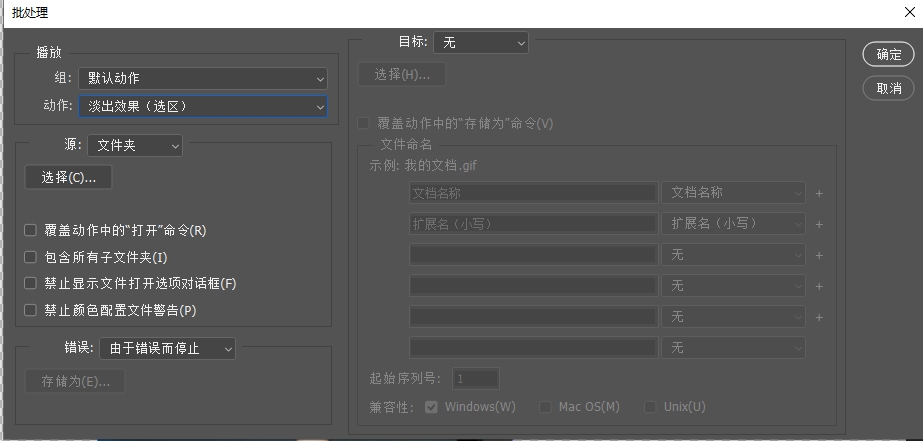The height and width of the screenshot is (441, 923).
Task: Click the plus icon beside the 文档名称 dropdown
Action: click(819, 194)
